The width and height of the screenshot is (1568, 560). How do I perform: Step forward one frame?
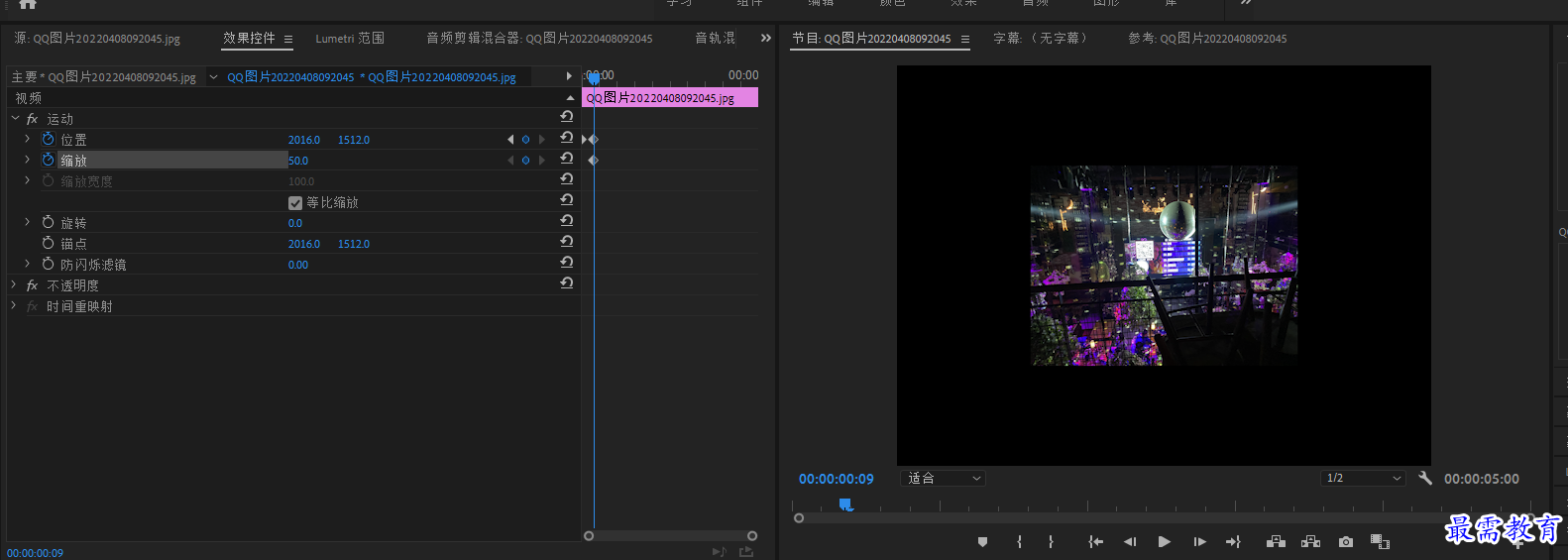[x=1199, y=542]
